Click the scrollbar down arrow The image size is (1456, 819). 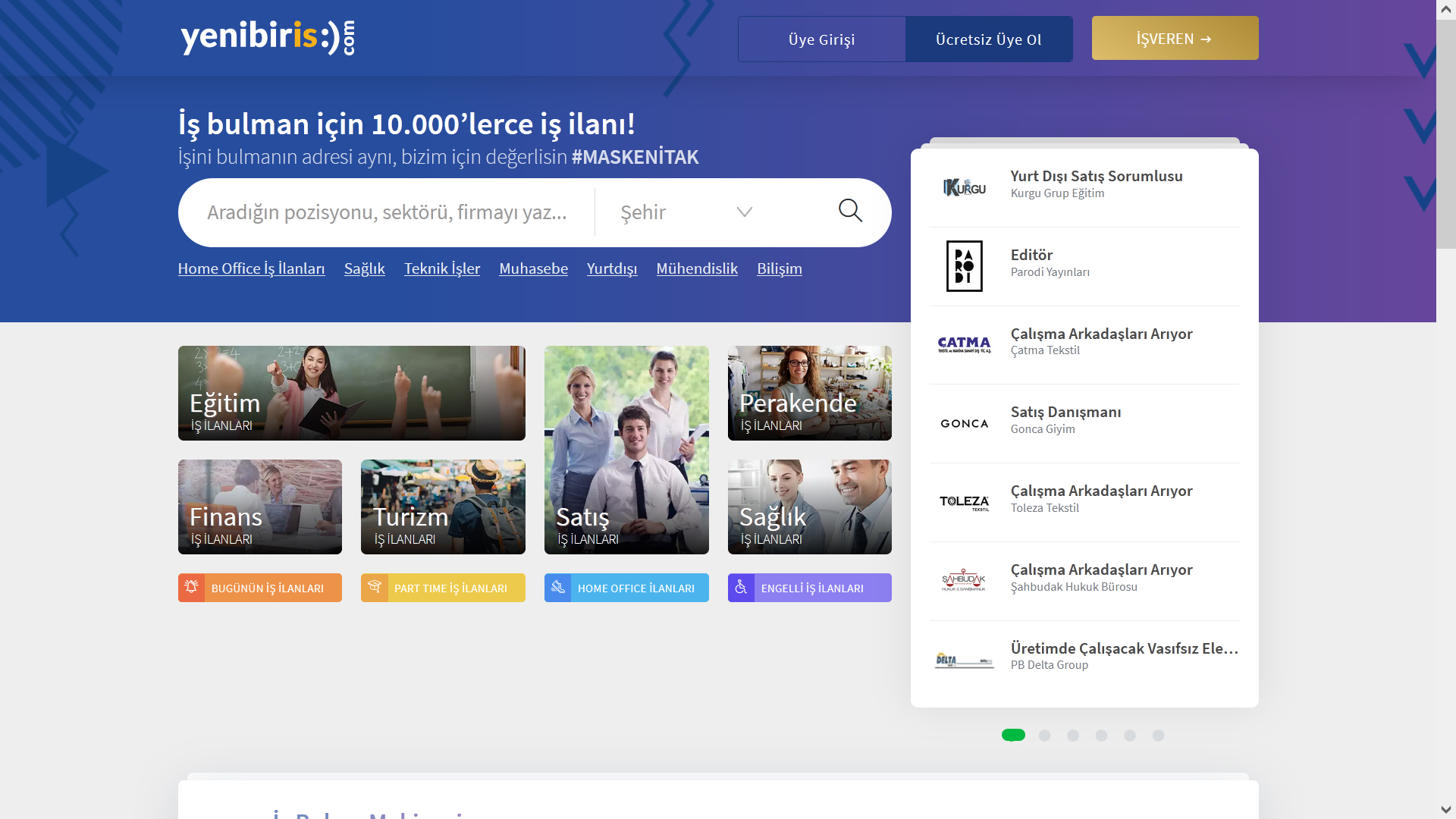pos(1446,810)
